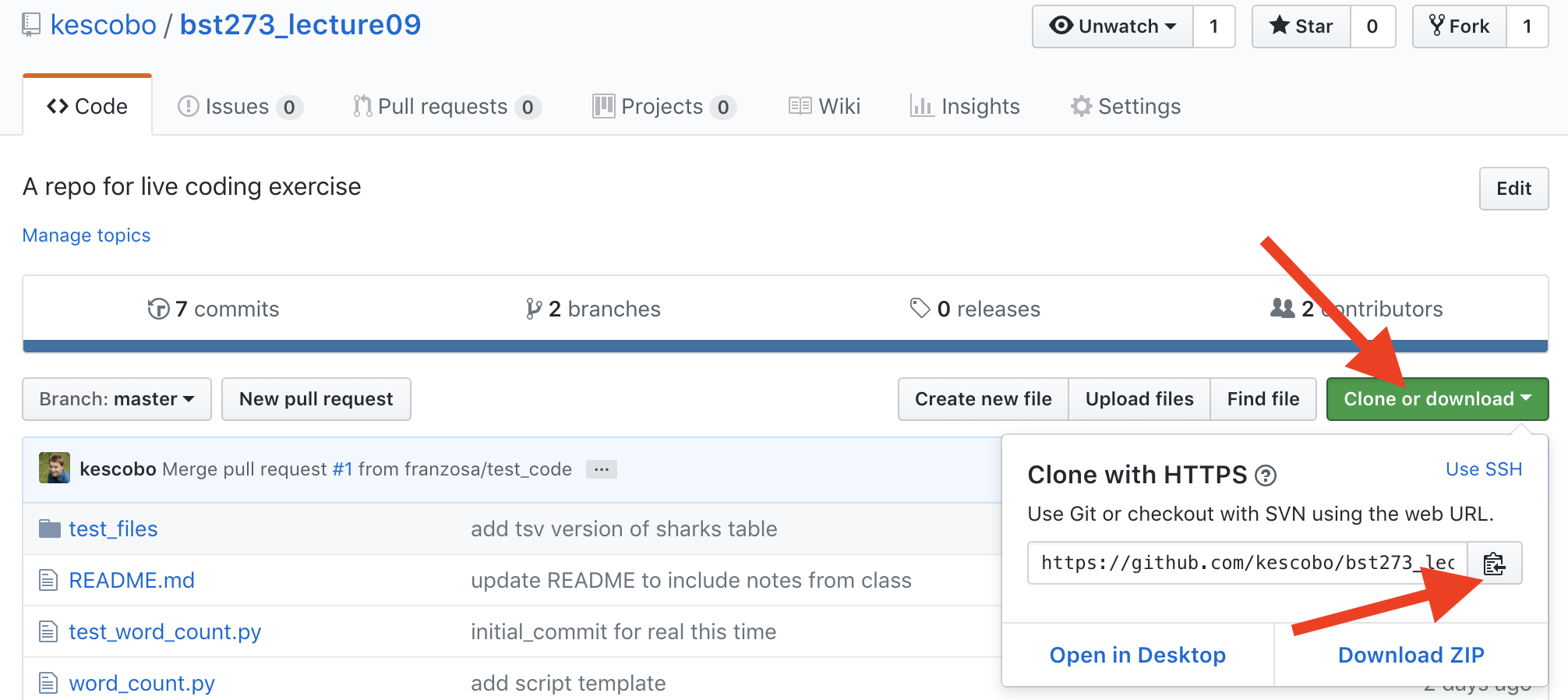Viewport: 1568px width, 700px height.
Task: Switch to Use SSH clone option
Action: pyautogui.click(x=1484, y=469)
